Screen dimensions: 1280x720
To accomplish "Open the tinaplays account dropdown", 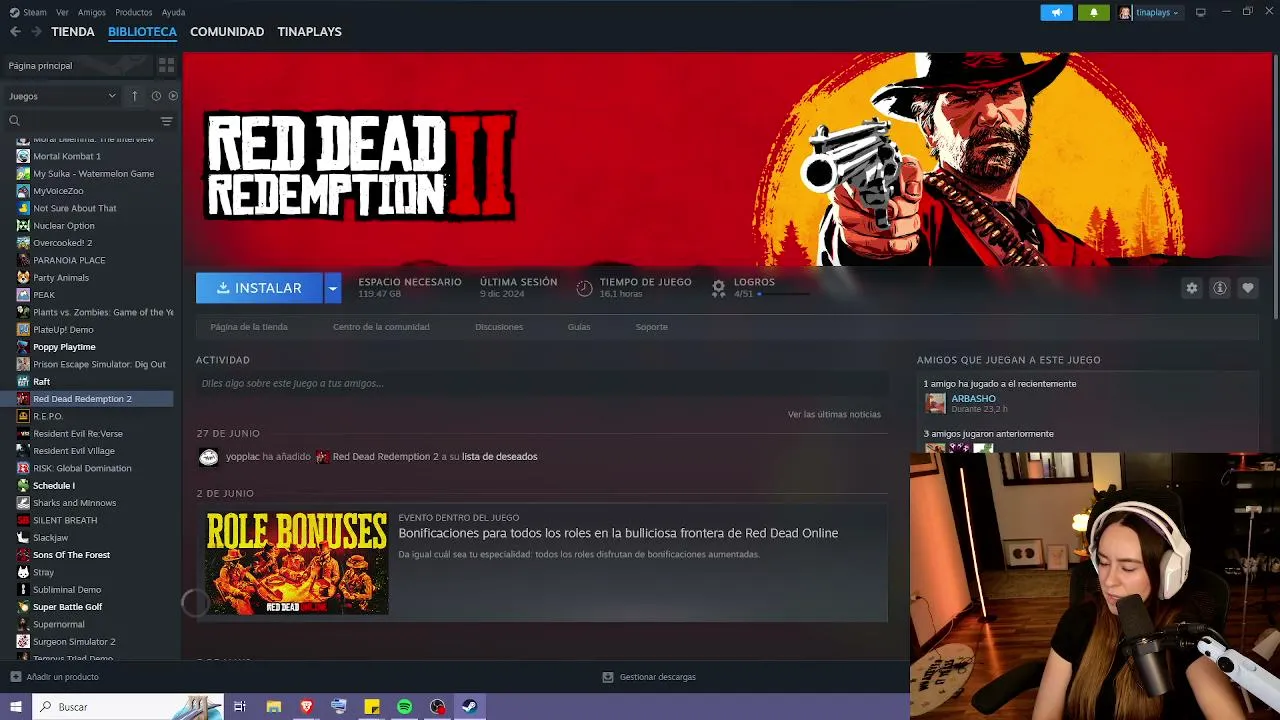I will 1150,13.
